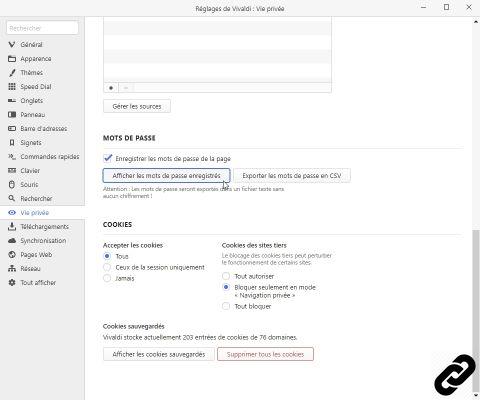Click the Panneau panel icon

point(12,115)
